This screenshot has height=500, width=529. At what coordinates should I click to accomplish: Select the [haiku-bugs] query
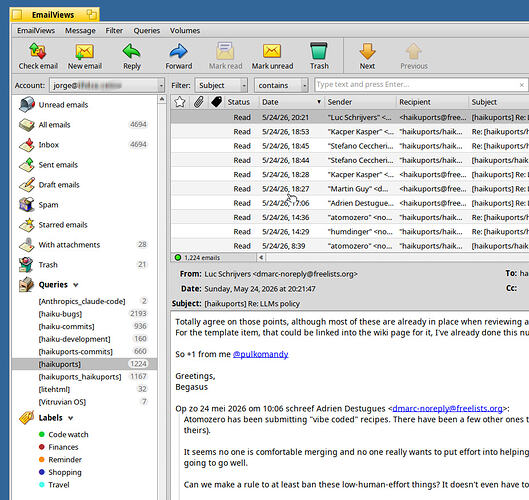[60, 314]
